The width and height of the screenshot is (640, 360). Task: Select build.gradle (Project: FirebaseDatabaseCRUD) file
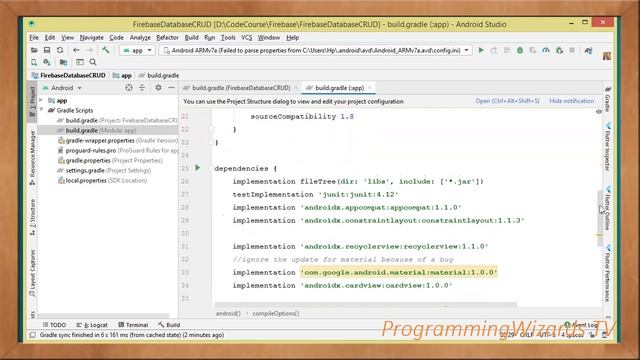click(x=117, y=120)
